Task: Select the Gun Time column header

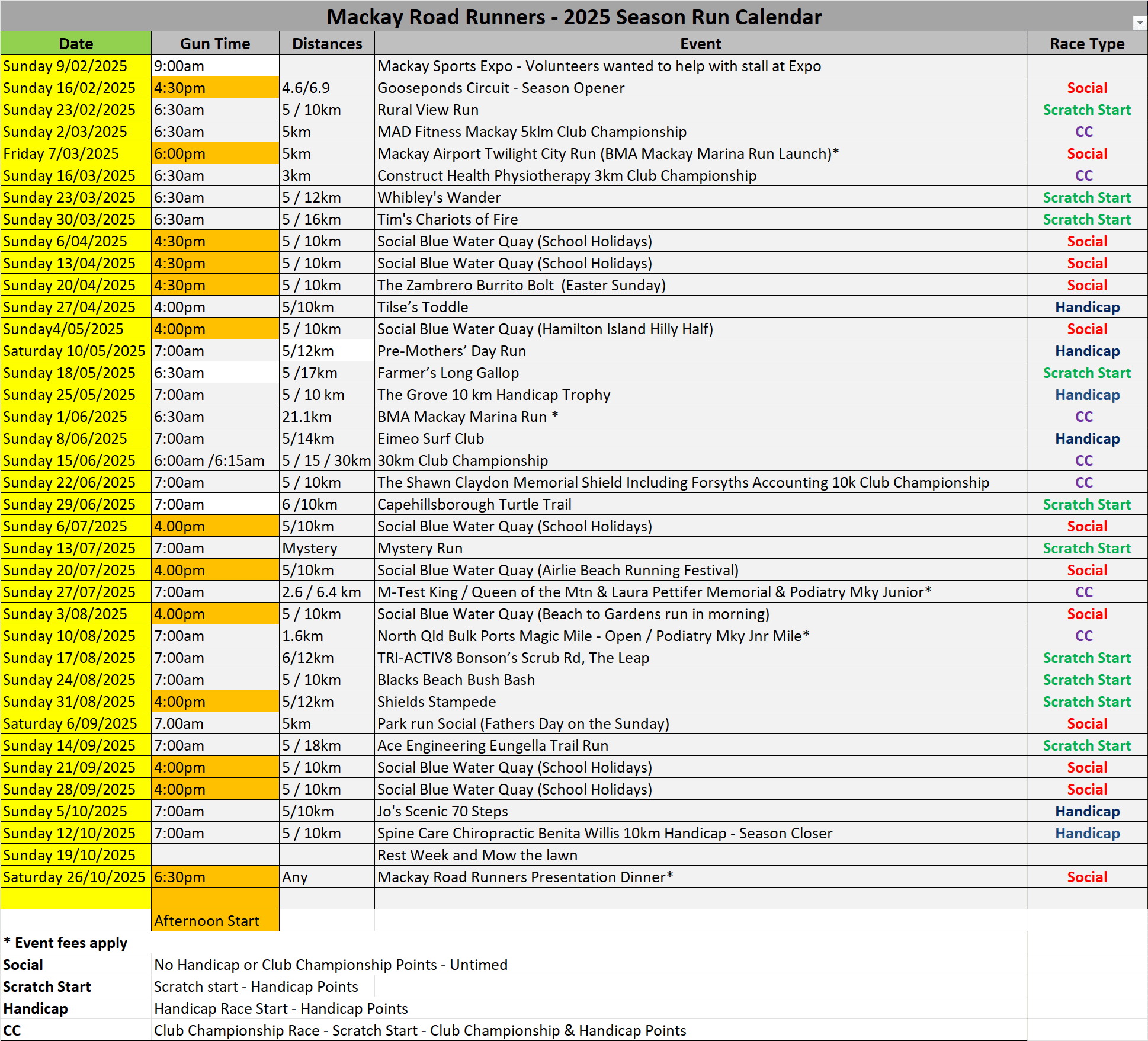Action: click(215, 43)
